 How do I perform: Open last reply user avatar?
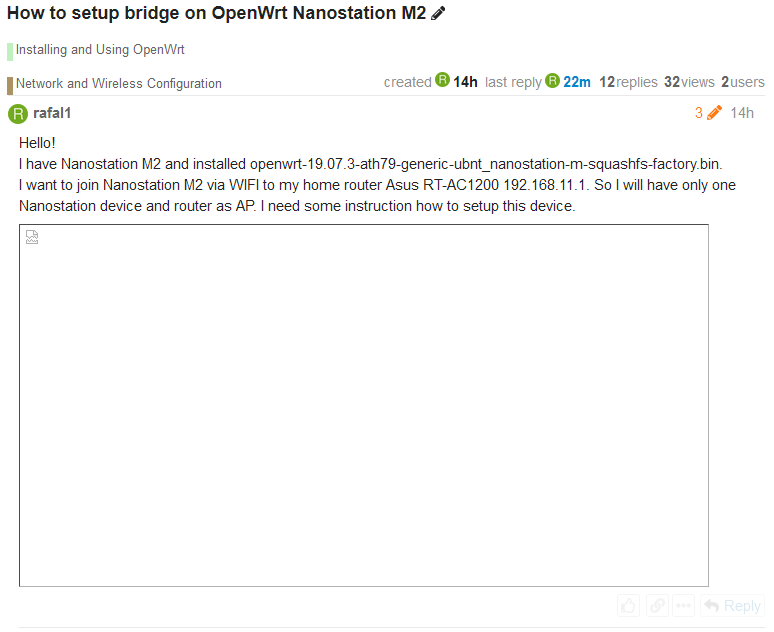coord(552,80)
